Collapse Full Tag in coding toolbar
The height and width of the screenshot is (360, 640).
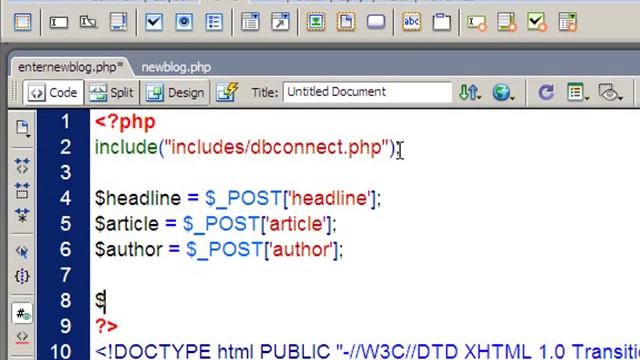(22, 166)
